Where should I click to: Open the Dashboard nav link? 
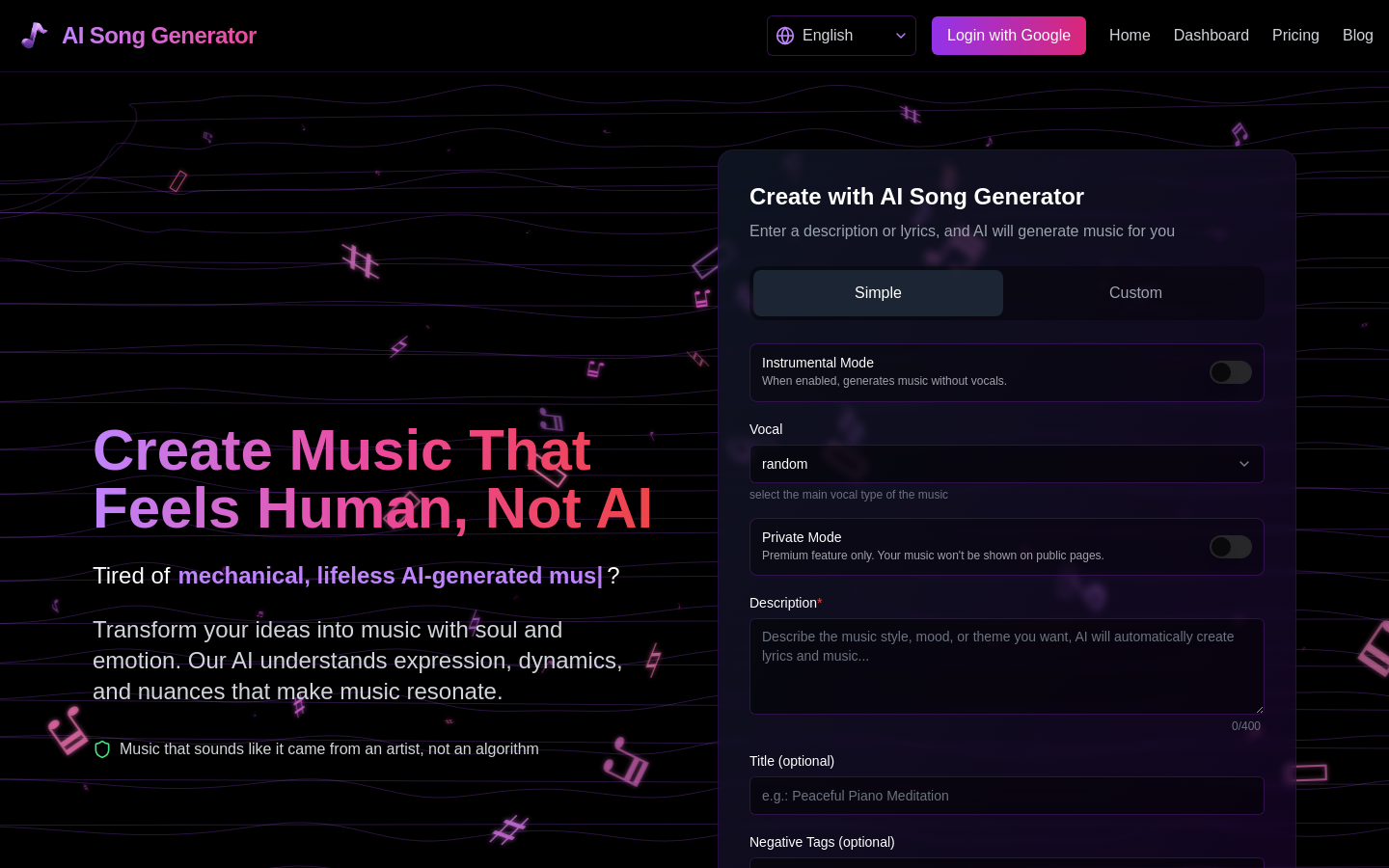click(1212, 36)
